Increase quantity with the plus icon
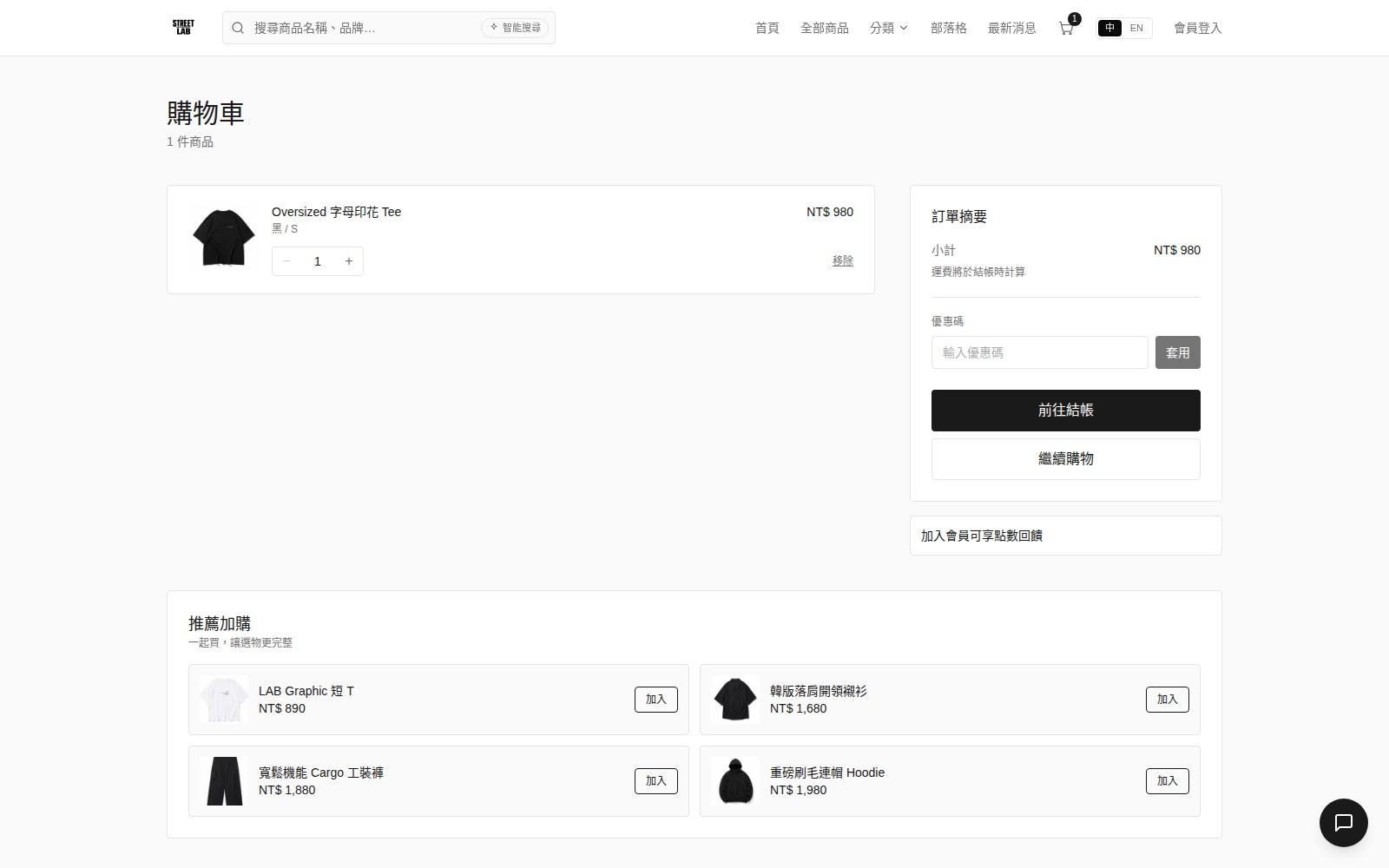This screenshot has width=1389, height=868. click(349, 261)
